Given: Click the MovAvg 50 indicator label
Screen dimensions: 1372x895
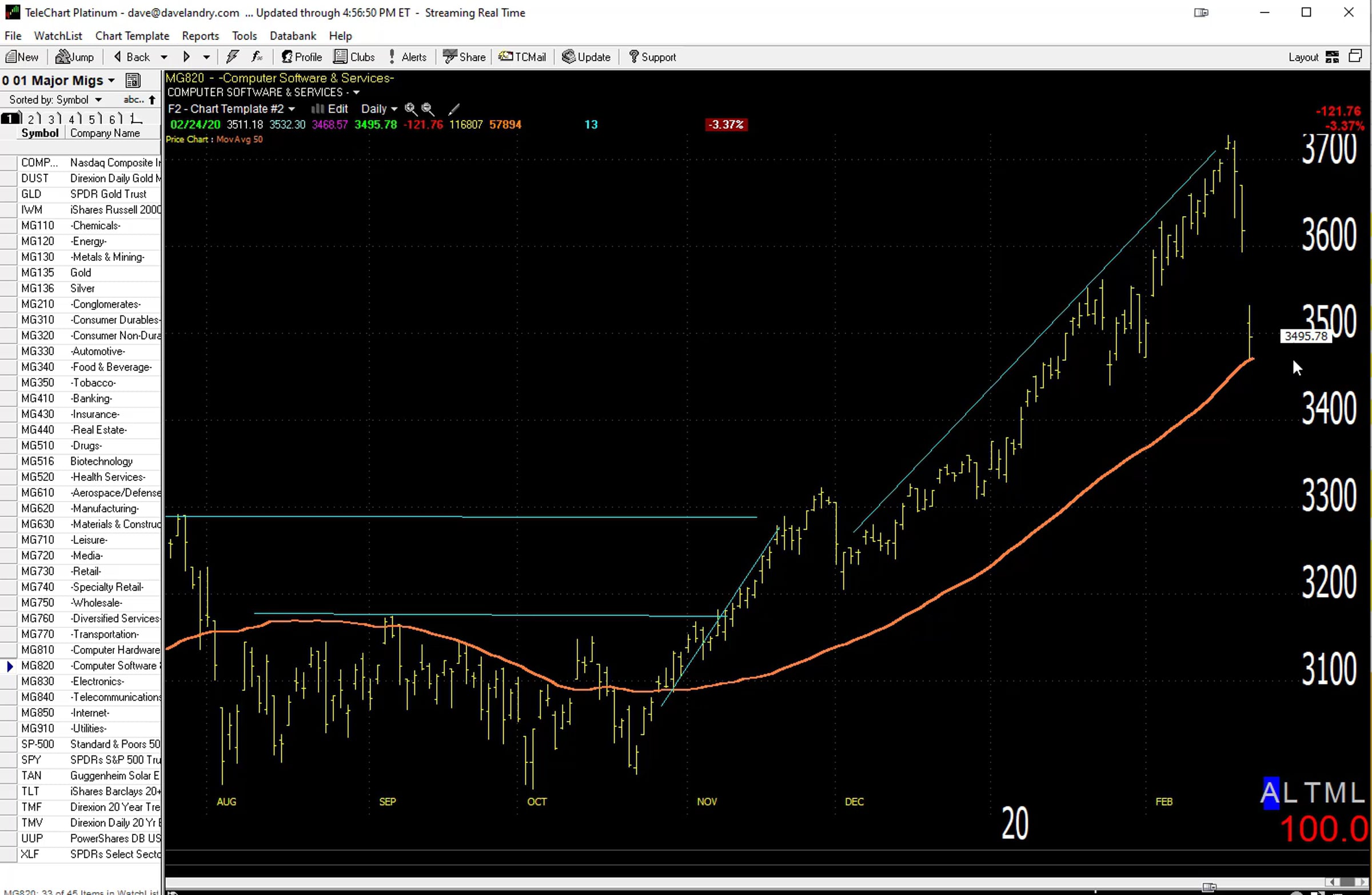Looking at the screenshot, I should 239,139.
